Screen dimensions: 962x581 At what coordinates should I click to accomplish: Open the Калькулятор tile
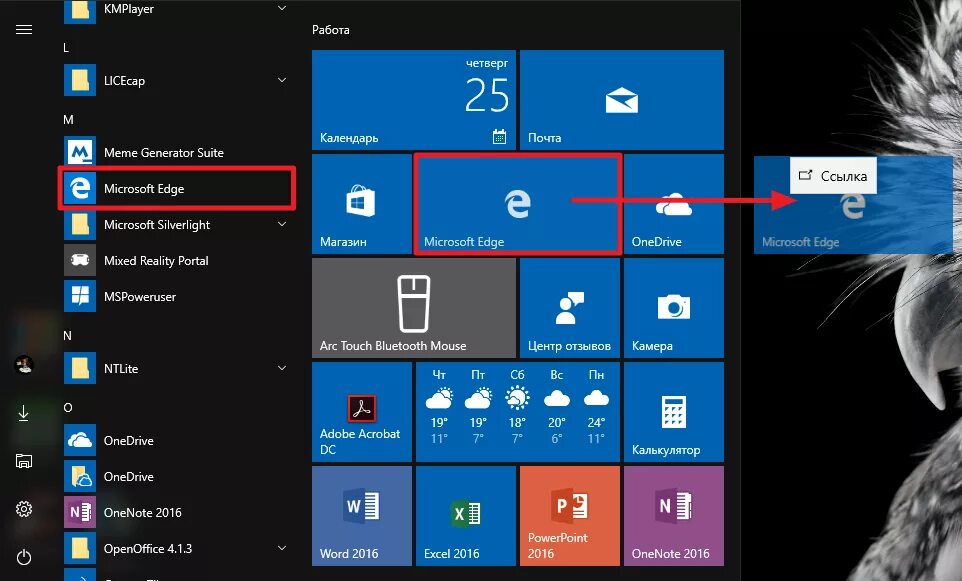674,412
